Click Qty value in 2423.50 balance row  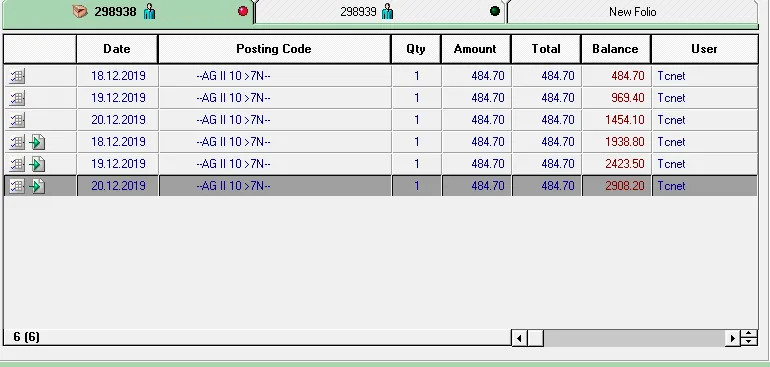tap(416, 164)
